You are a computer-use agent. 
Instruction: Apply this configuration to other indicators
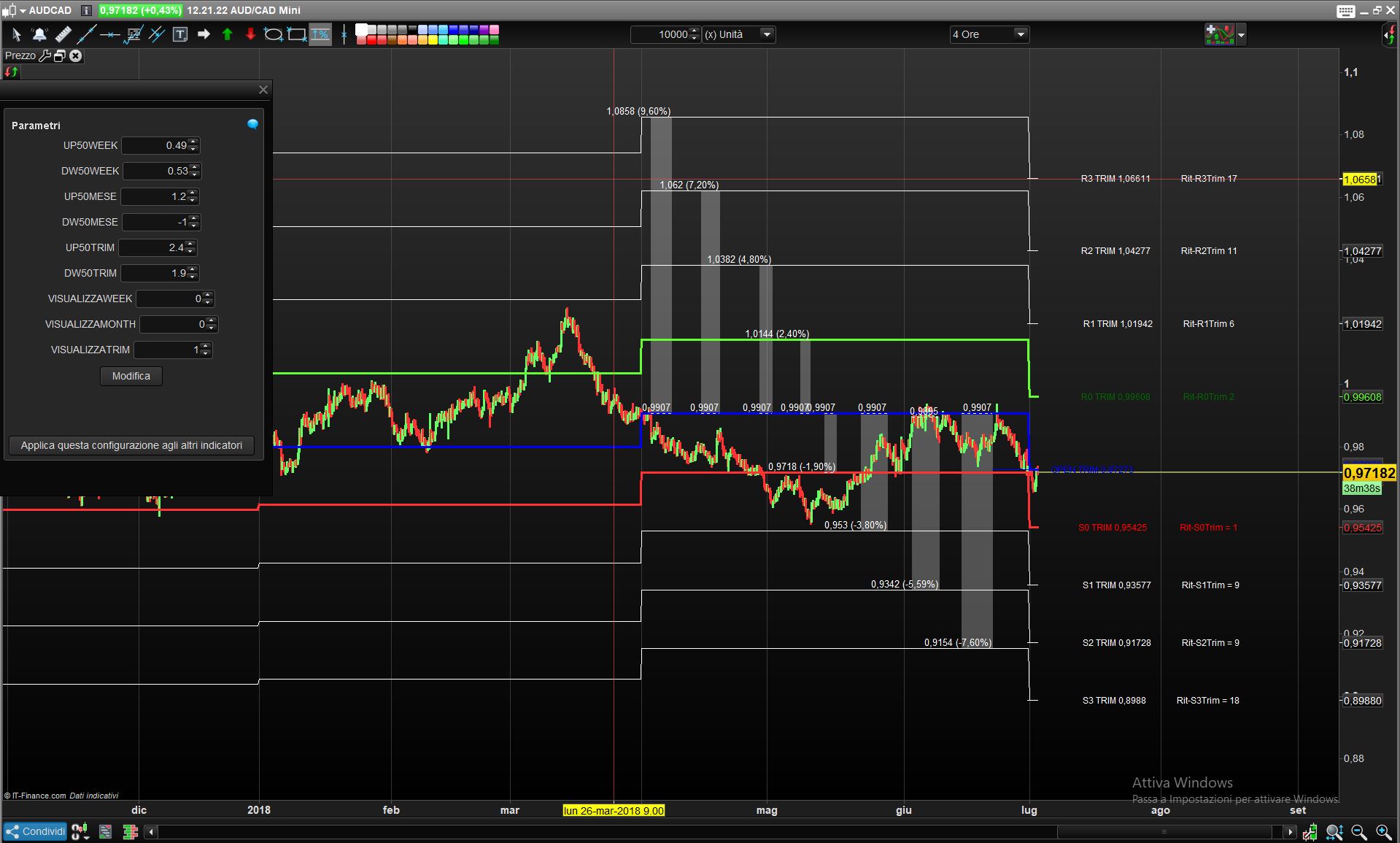pos(131,445)
